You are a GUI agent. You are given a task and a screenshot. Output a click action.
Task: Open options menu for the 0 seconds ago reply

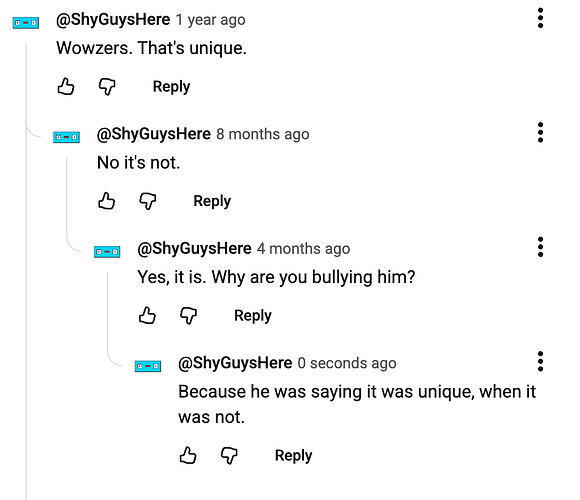point(540,361)
